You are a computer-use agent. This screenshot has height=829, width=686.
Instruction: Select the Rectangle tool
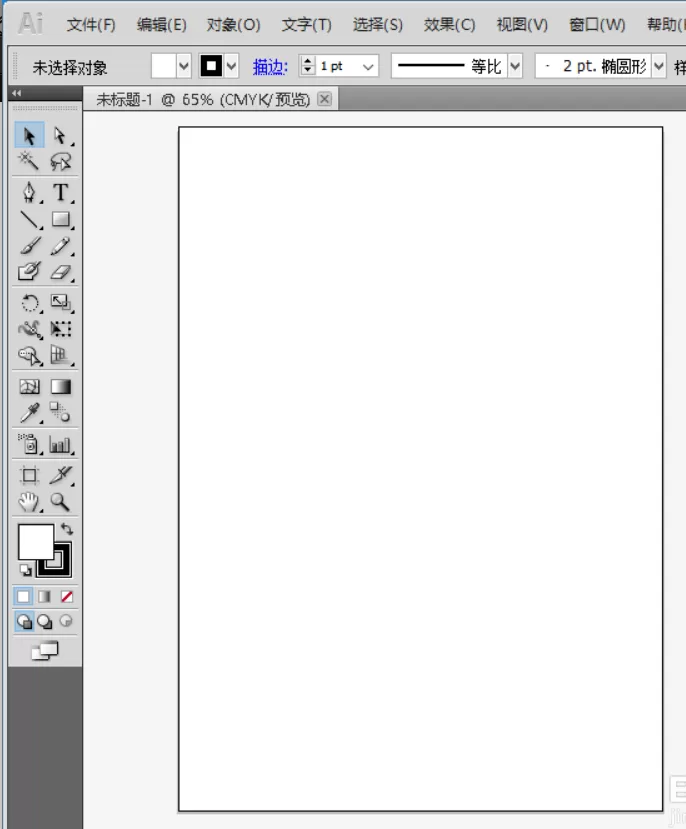pos(60,219)
